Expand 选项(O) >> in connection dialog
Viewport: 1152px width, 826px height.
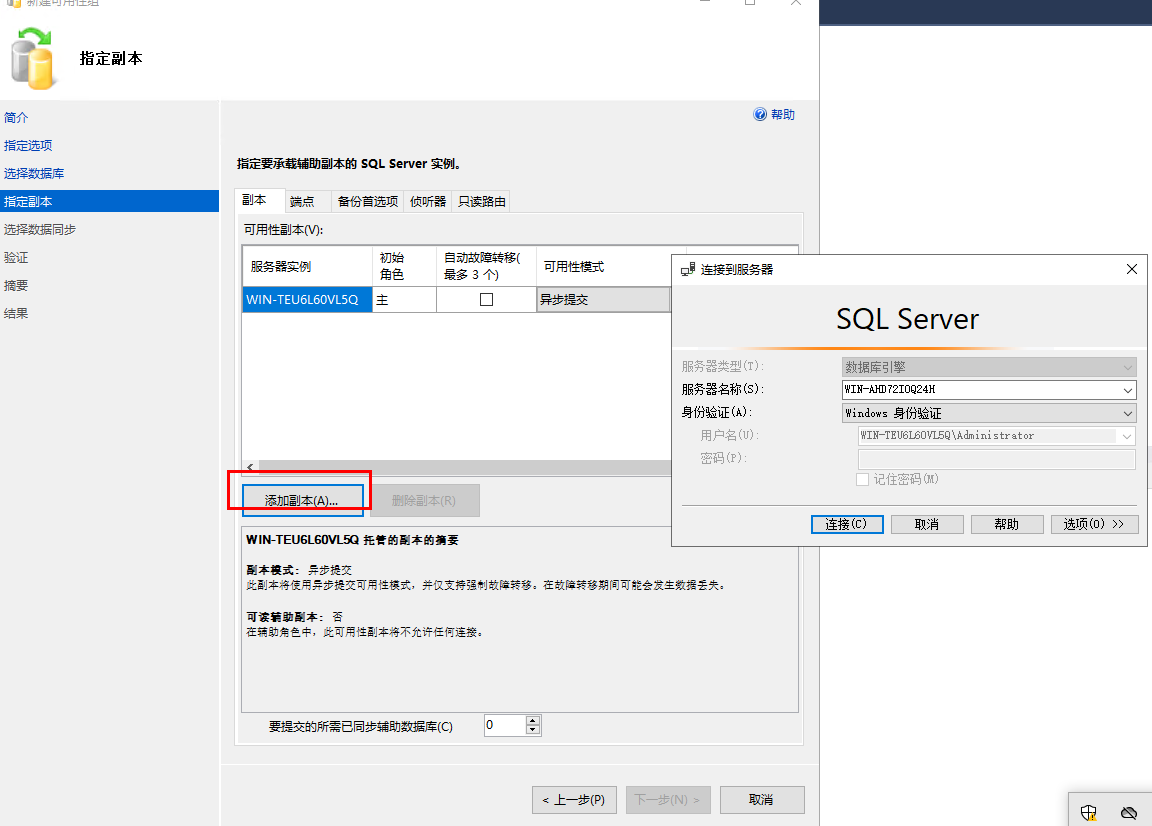(x=1095, y=524)
